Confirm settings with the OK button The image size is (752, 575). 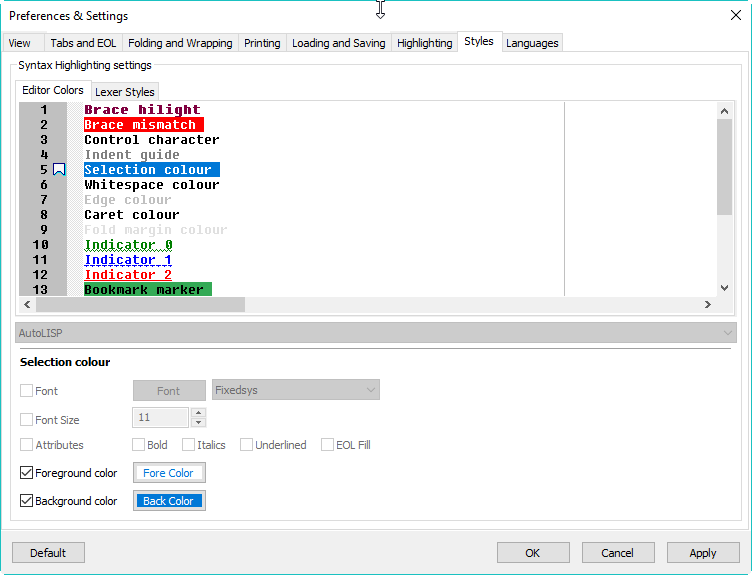click(533, 553)
